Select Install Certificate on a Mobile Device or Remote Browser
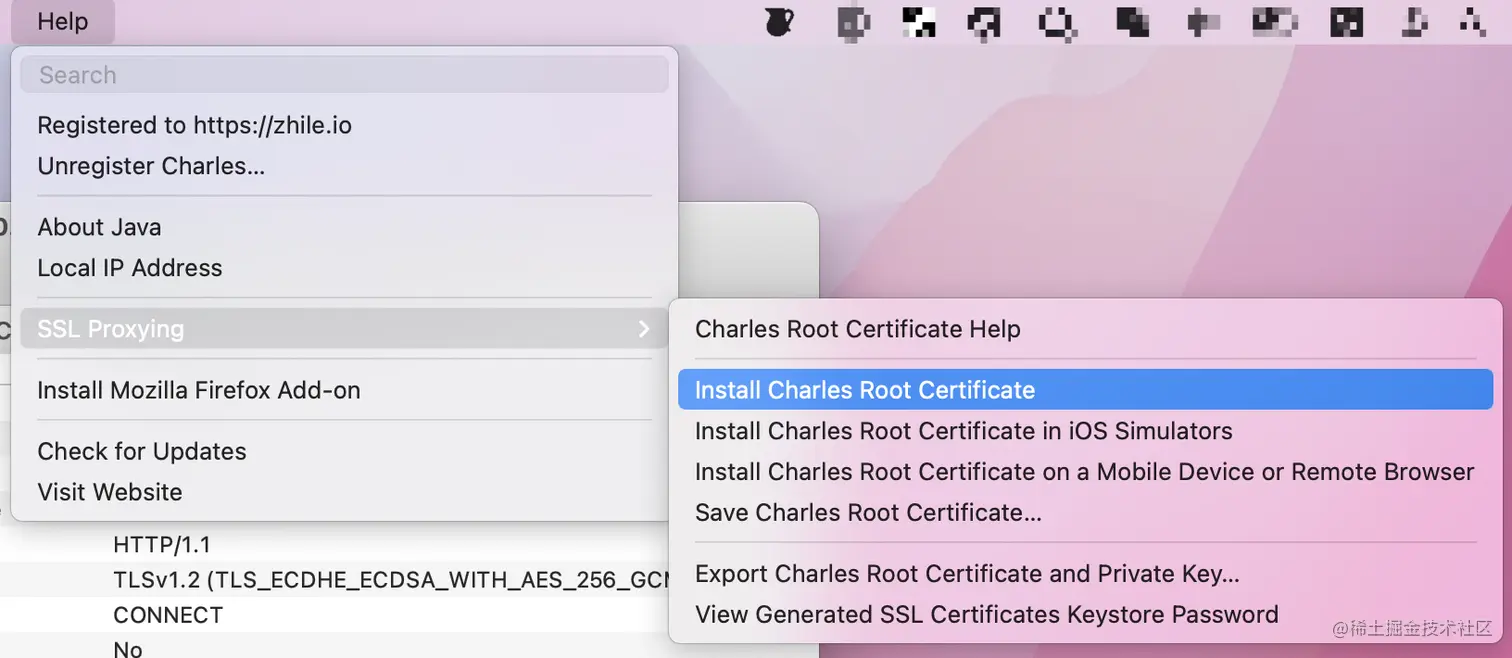 pyautogui.click(x=1085, y=472)
